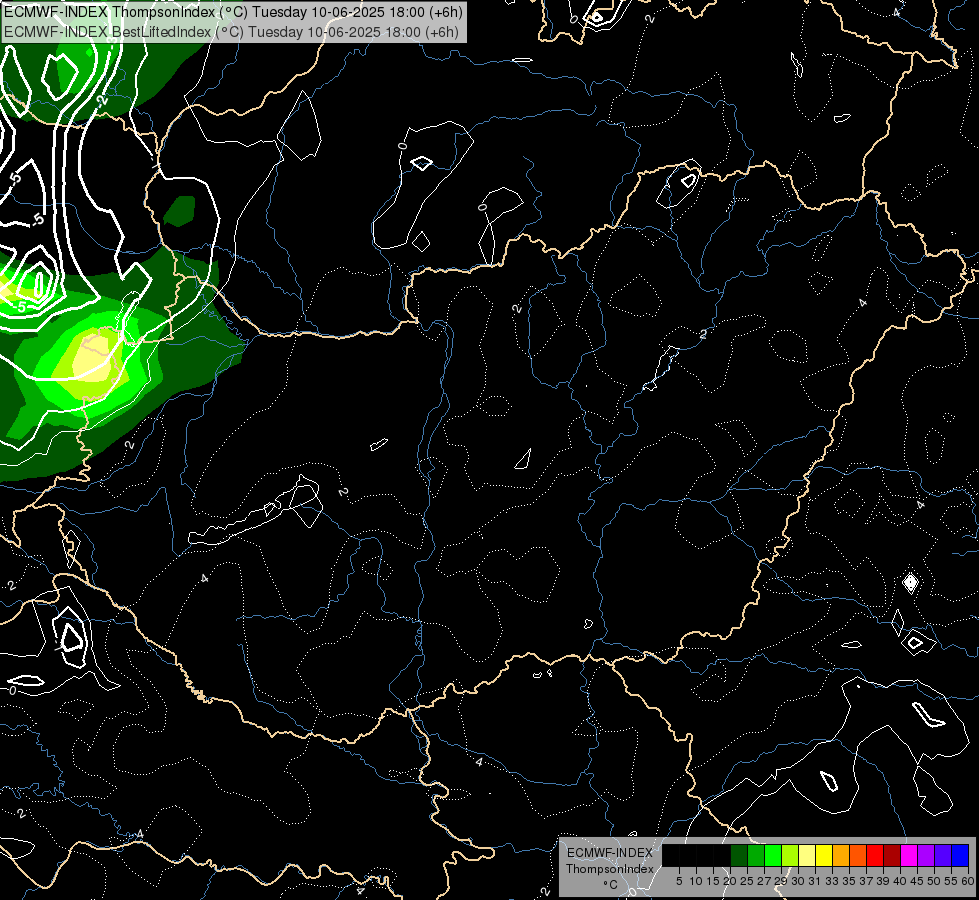Select the pale yellow 30–31 legend swatch

807,855
